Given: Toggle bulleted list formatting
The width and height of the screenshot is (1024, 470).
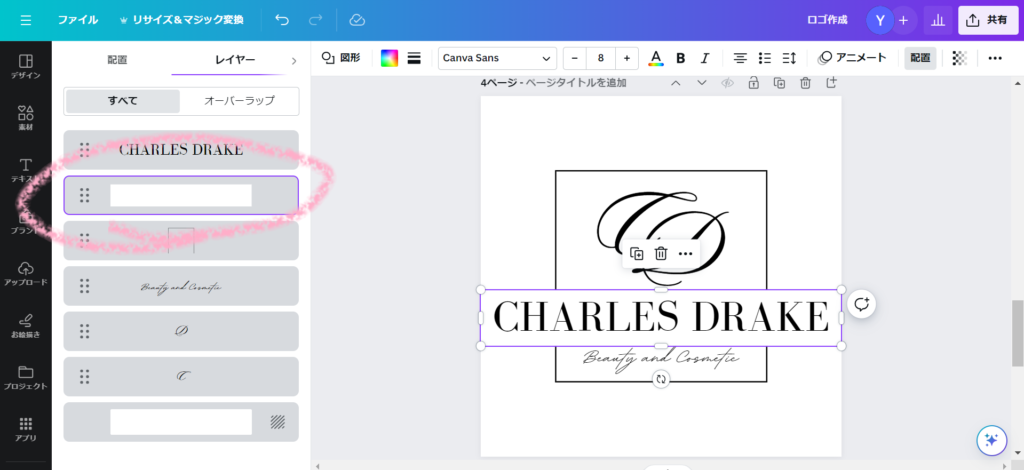Looking at the screenshot, I should tap(765, 58).
